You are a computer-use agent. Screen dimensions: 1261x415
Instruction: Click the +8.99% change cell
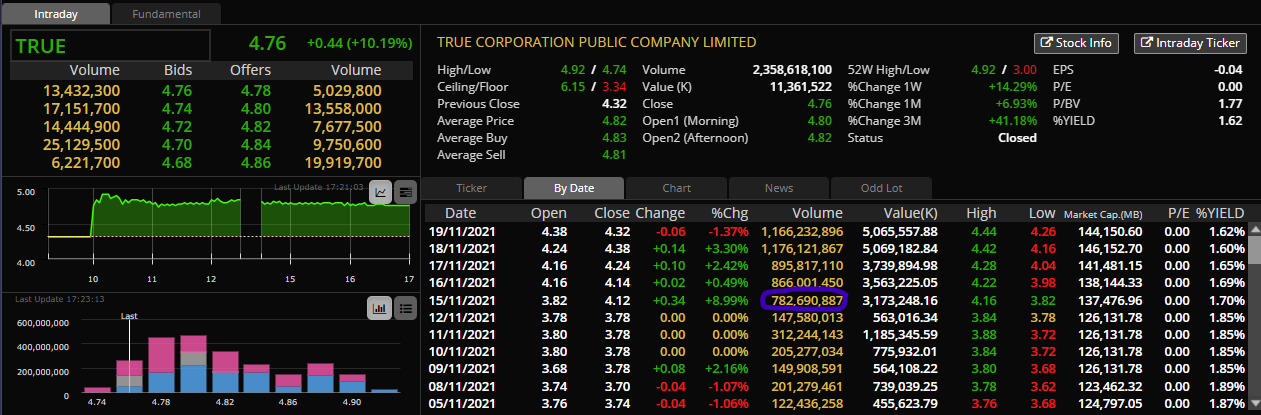click(x=726, y=299)
